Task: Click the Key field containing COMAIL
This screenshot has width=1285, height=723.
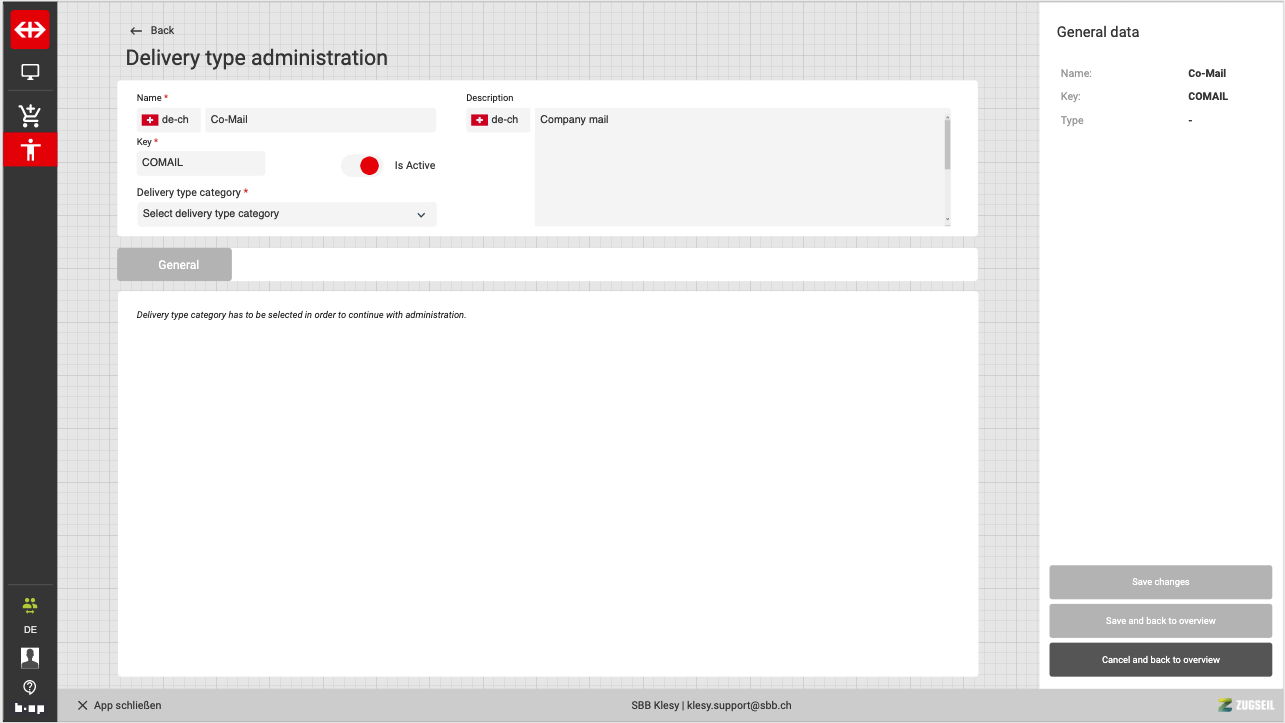Action: coord(201,163)
